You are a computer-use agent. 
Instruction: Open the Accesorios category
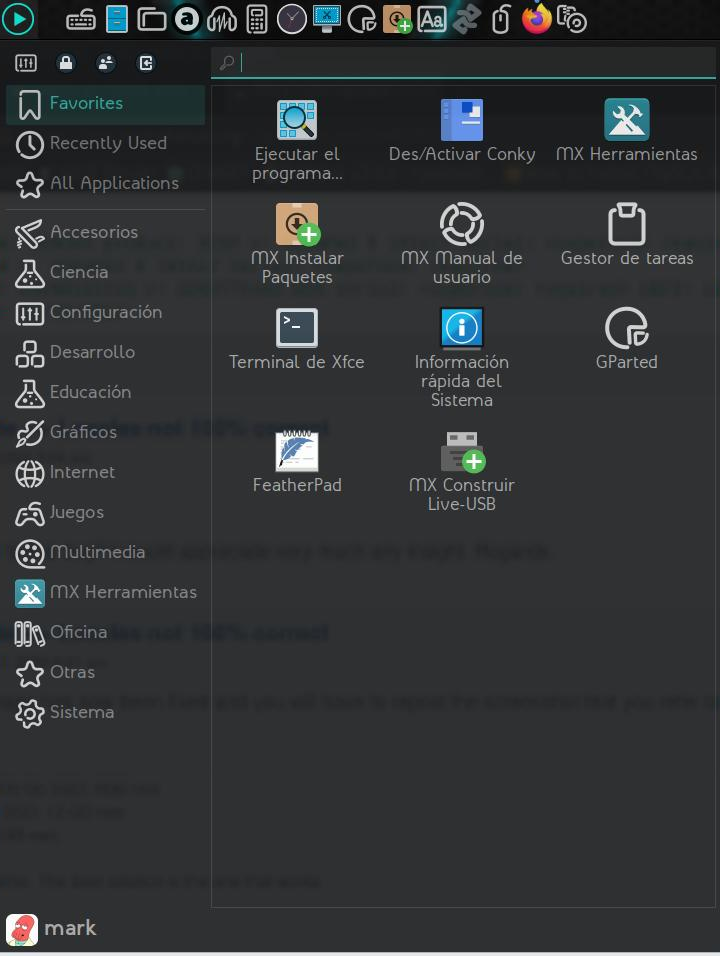pyautogui.click(x=105, y=233)
